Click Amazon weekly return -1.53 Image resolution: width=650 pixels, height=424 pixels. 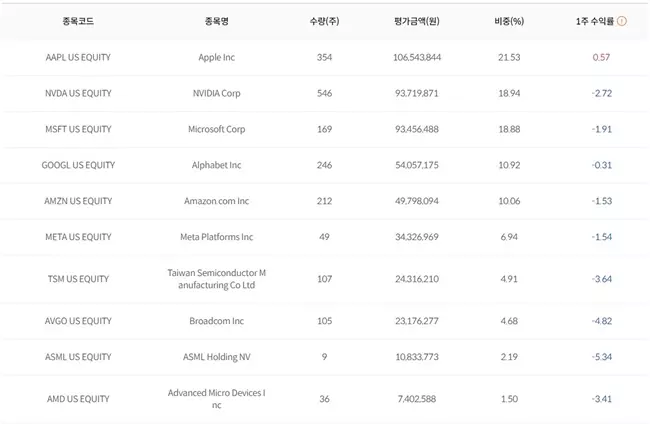click(601, 201)
